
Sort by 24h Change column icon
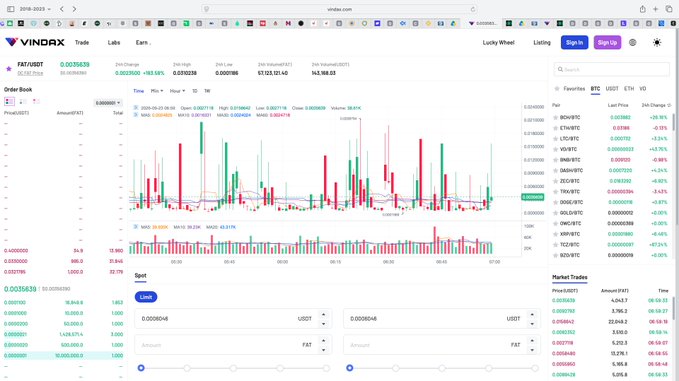coord(669,105)
